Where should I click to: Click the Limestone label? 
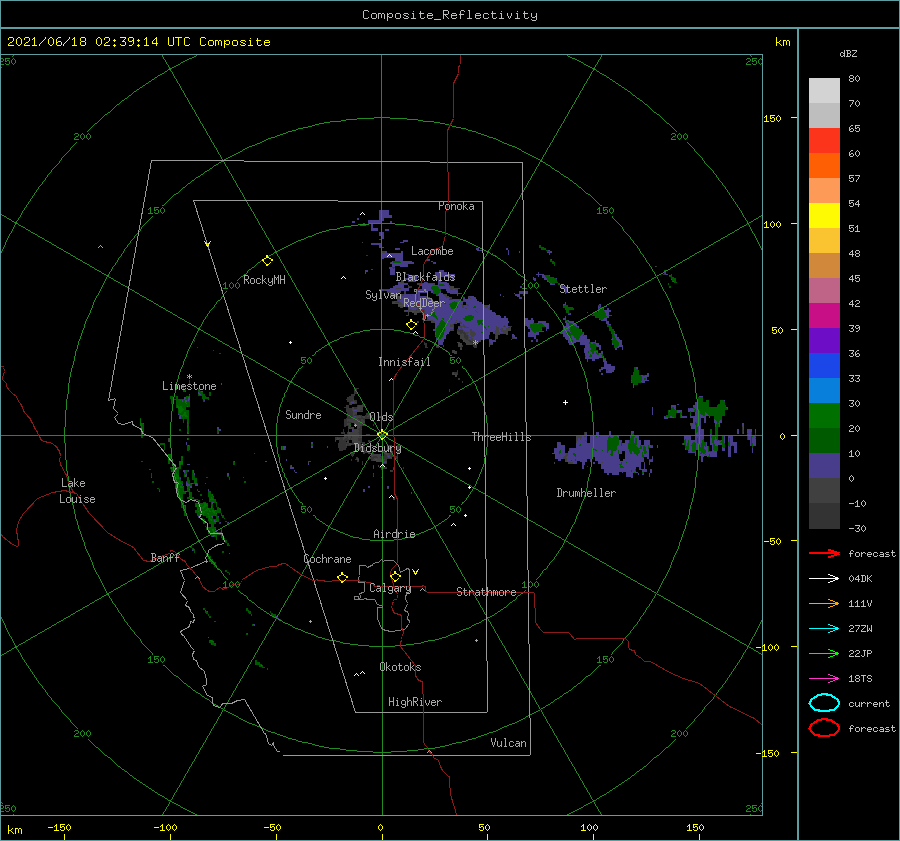pyautogui.click(x=189, y=386)
